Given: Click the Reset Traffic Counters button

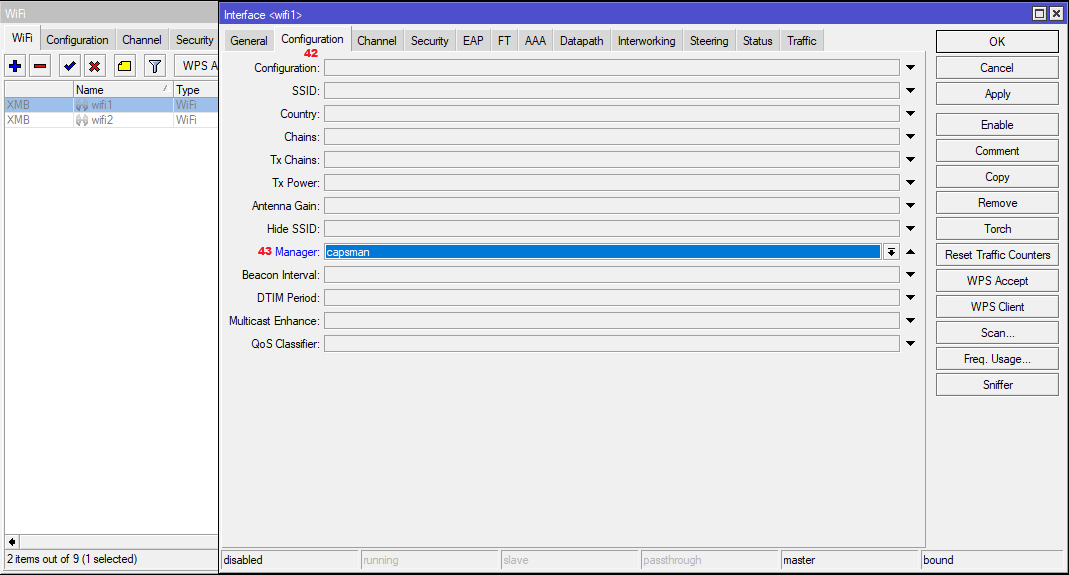Looking at the screenshot, I should [x=997, y=255].
